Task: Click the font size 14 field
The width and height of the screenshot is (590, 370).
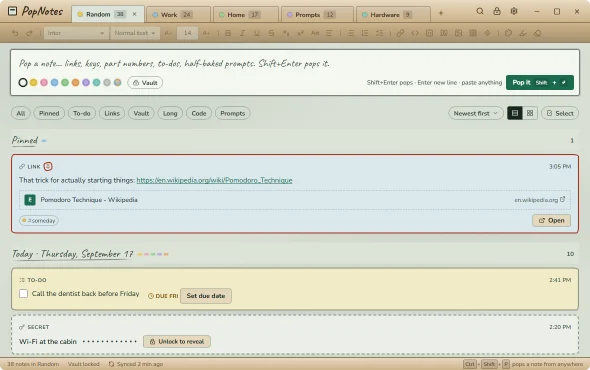Action: [187, 33]
